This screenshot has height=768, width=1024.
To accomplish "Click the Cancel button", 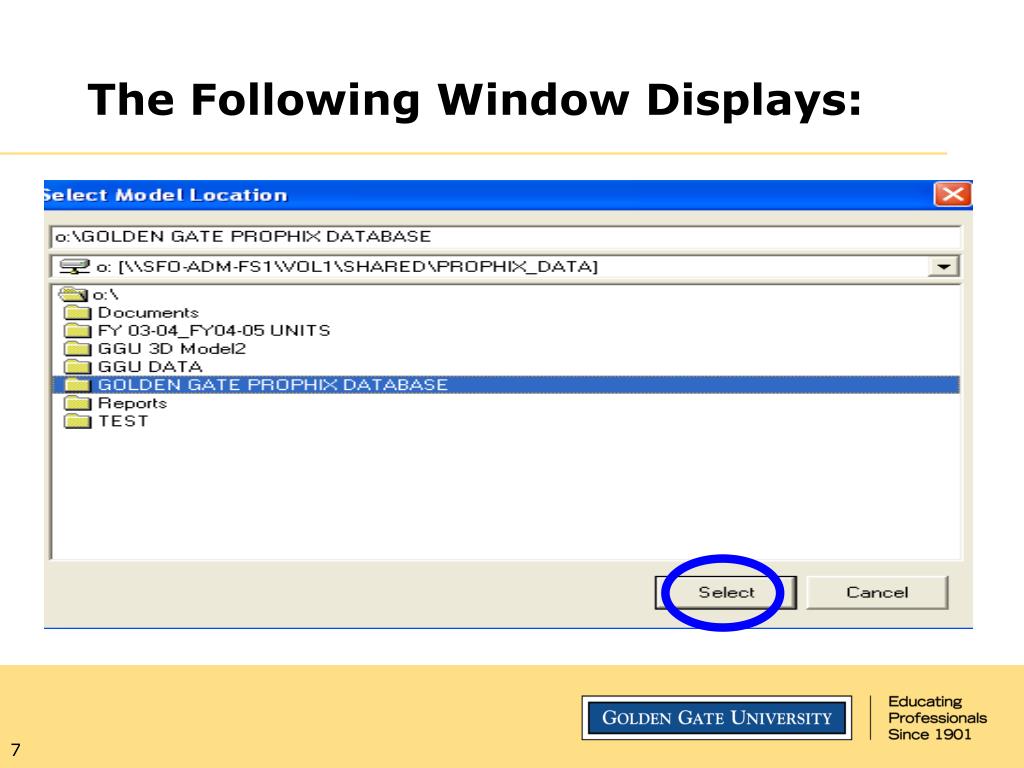I will [877, 592].
